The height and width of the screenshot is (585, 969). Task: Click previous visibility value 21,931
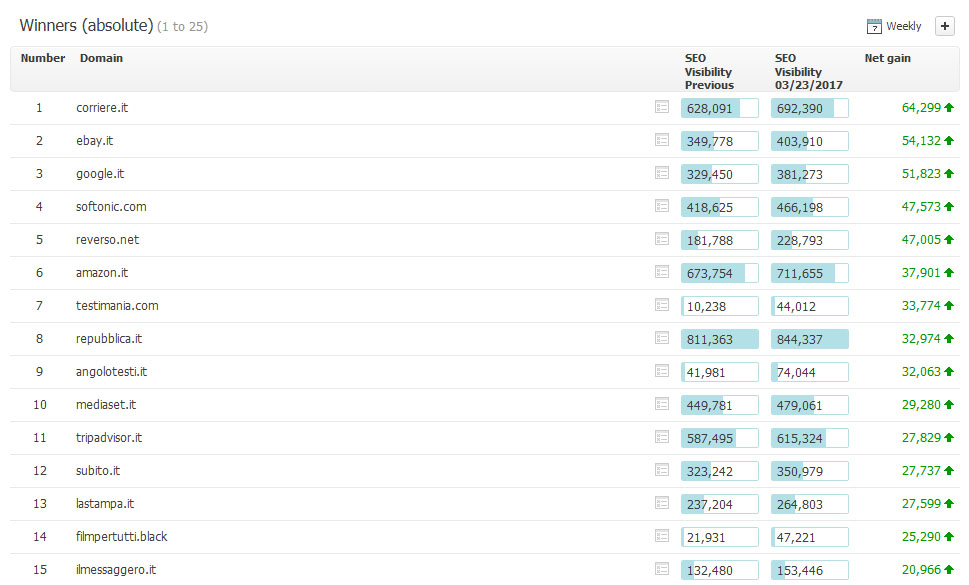[706, 537]
